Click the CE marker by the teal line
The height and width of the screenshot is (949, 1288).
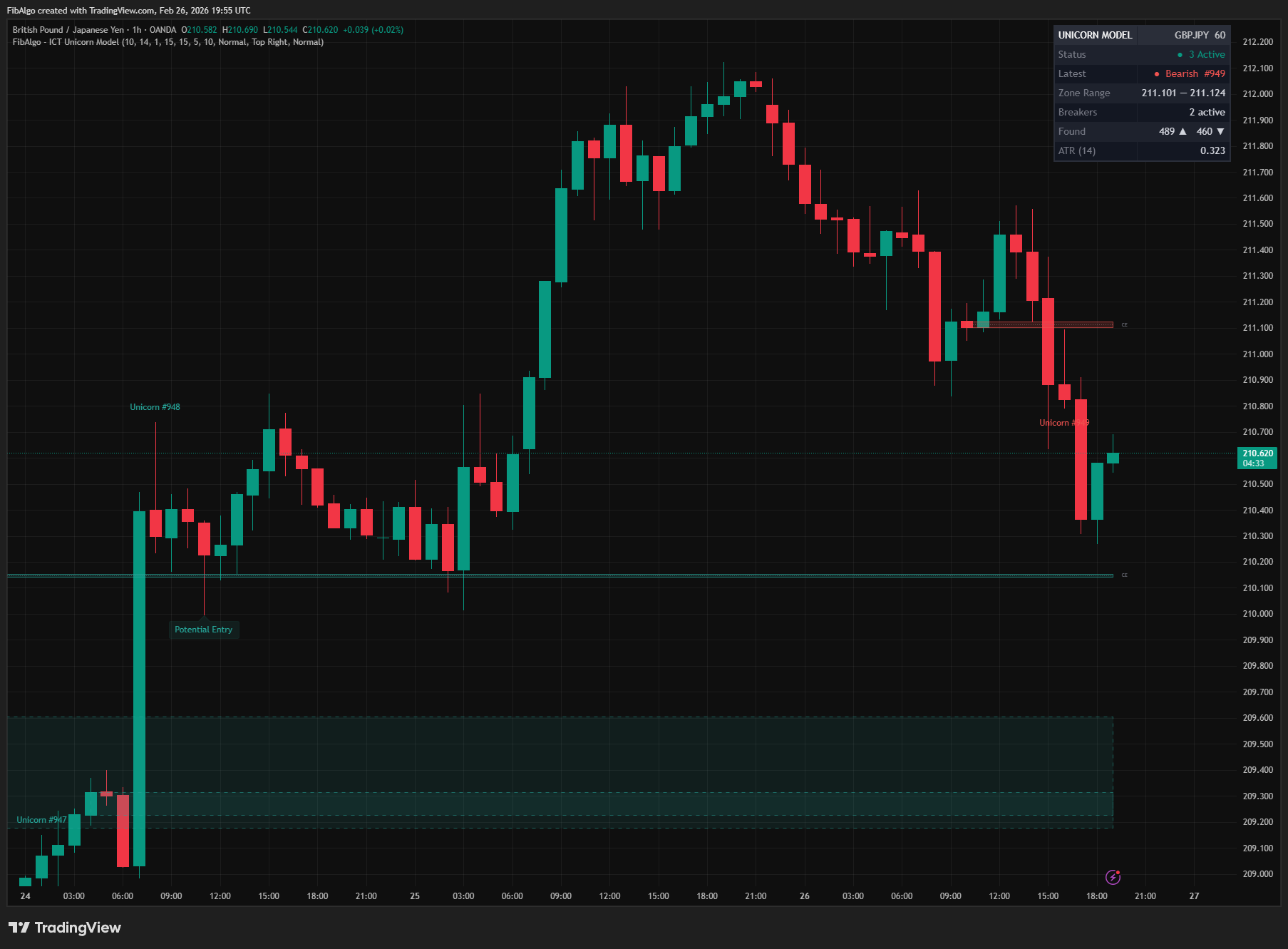pyautogui.click(x=1124, y=575)
